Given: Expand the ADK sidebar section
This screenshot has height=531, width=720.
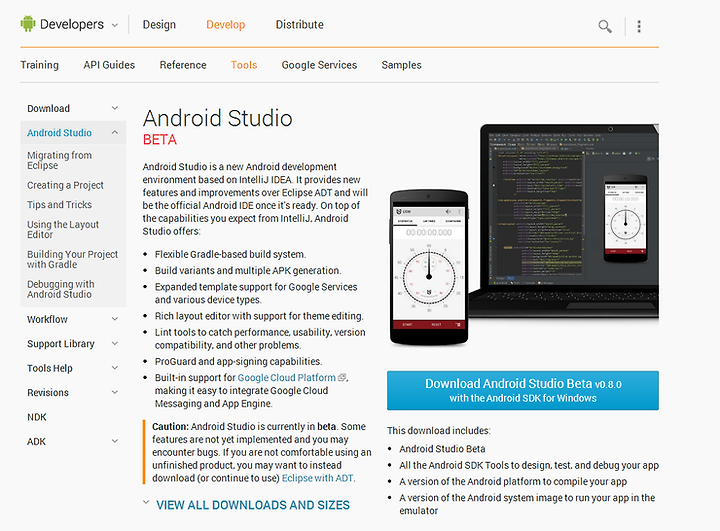Looking at the screenshot, I should [115, 441].
